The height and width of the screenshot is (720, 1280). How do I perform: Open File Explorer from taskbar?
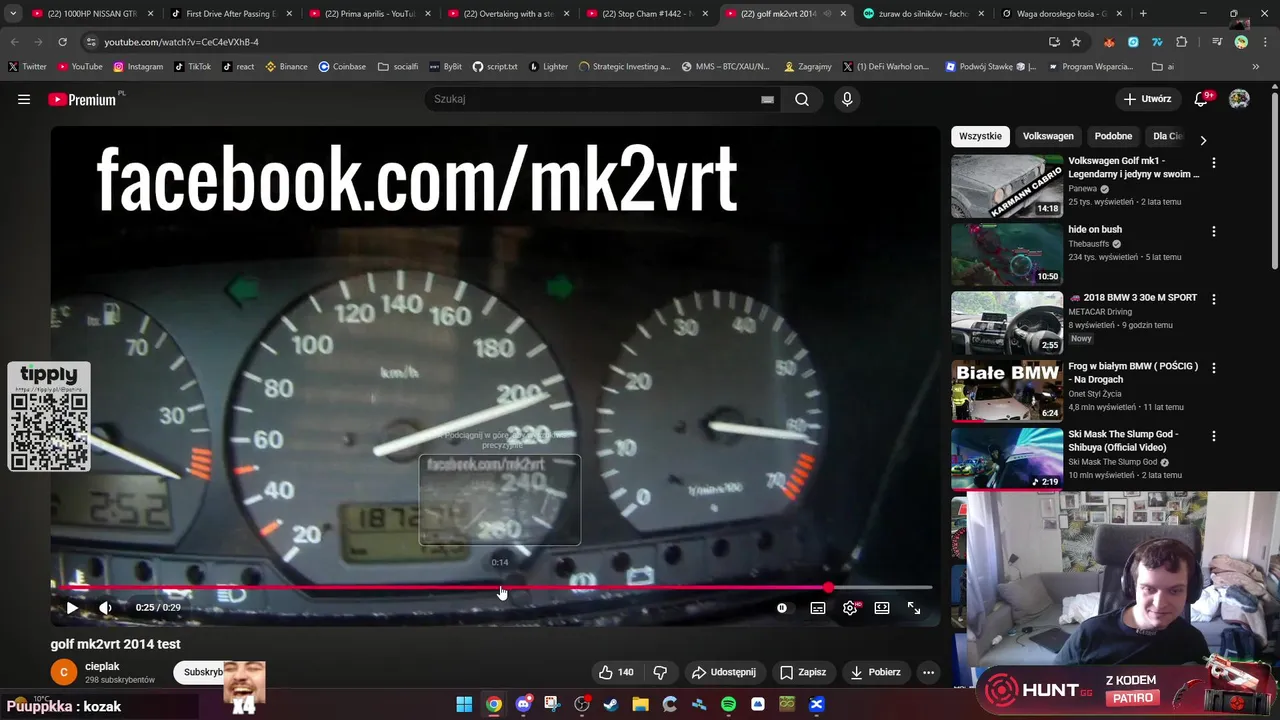[640, 704]
